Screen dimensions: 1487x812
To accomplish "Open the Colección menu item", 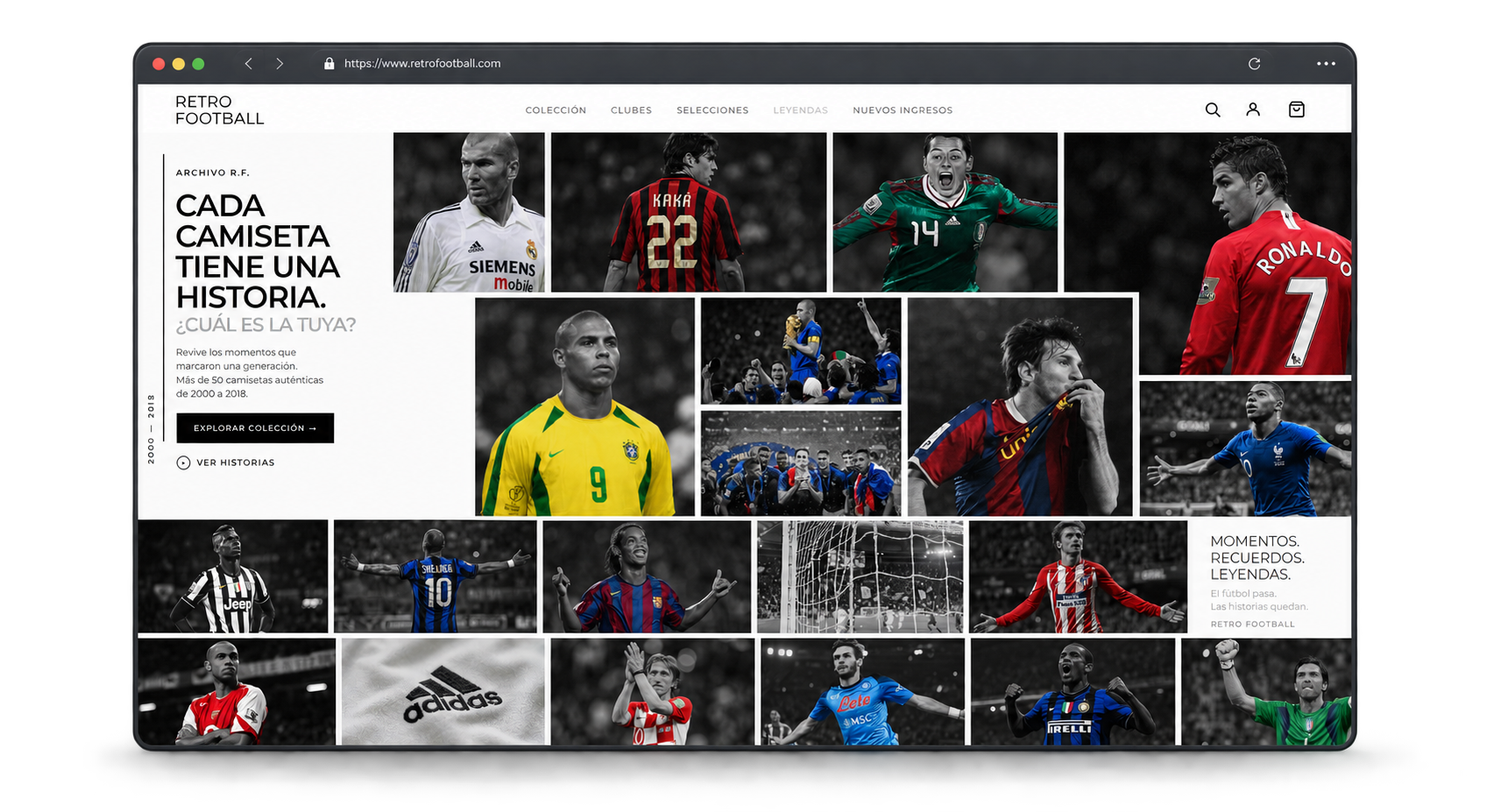I will 556,110.
